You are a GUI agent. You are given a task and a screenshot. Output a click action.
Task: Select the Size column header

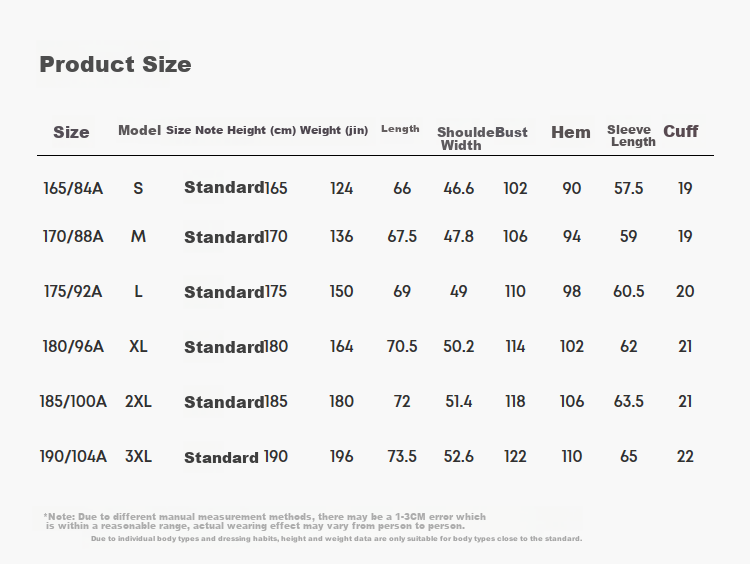(x=71, y=132)
